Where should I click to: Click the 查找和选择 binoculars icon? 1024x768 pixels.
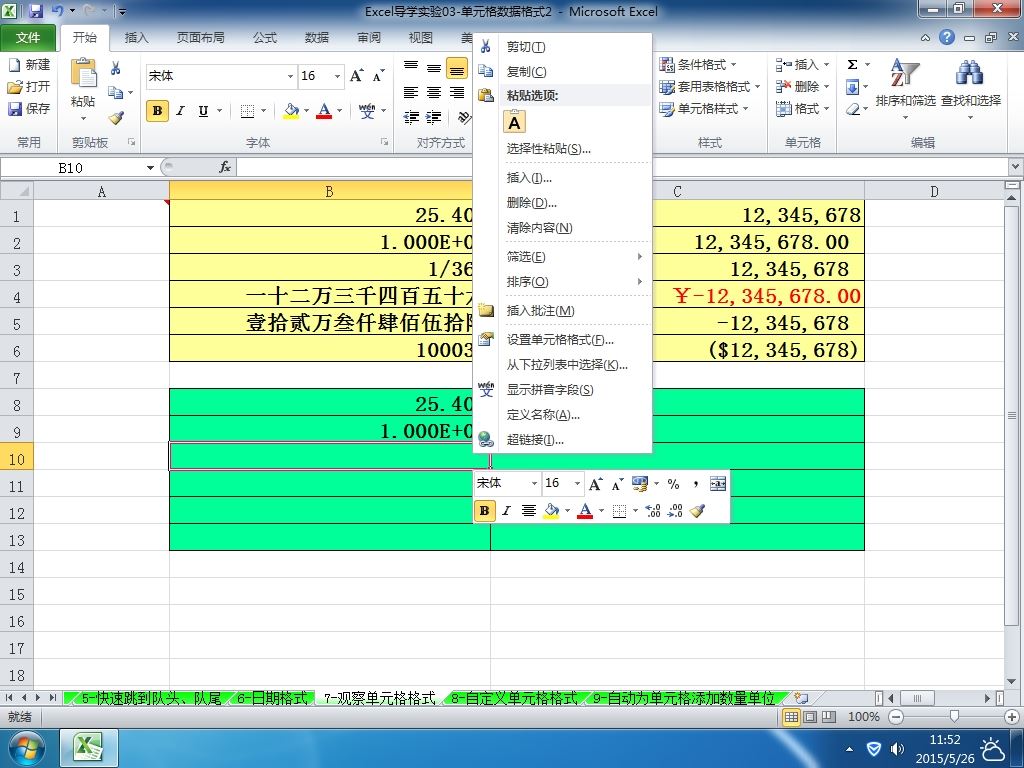970,73
